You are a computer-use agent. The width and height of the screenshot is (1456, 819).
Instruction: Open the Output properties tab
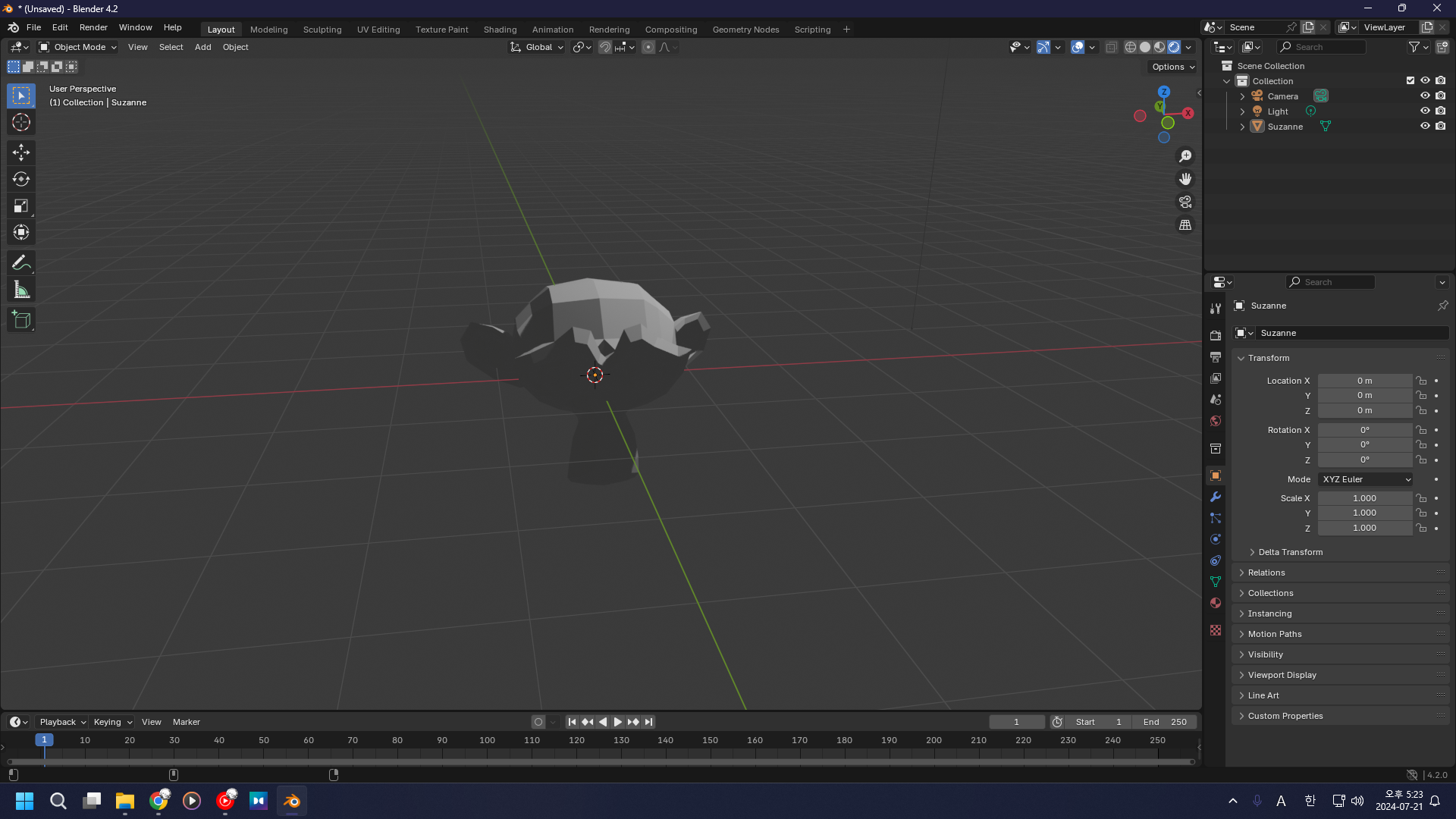1216,356
